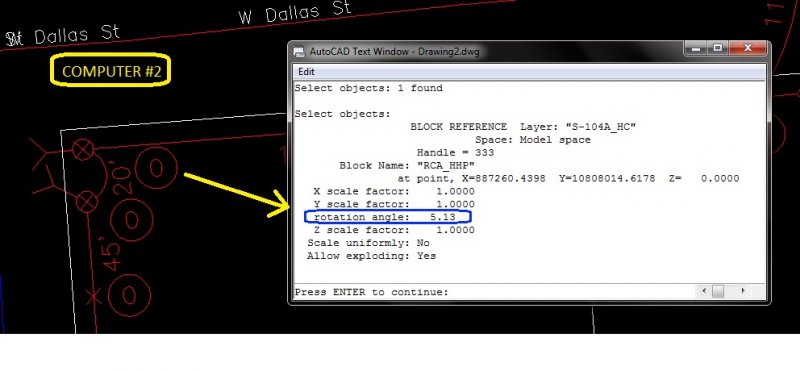
Task: Click the horizontal scrollbar left arrow
Action: click(x=704, y=291)
